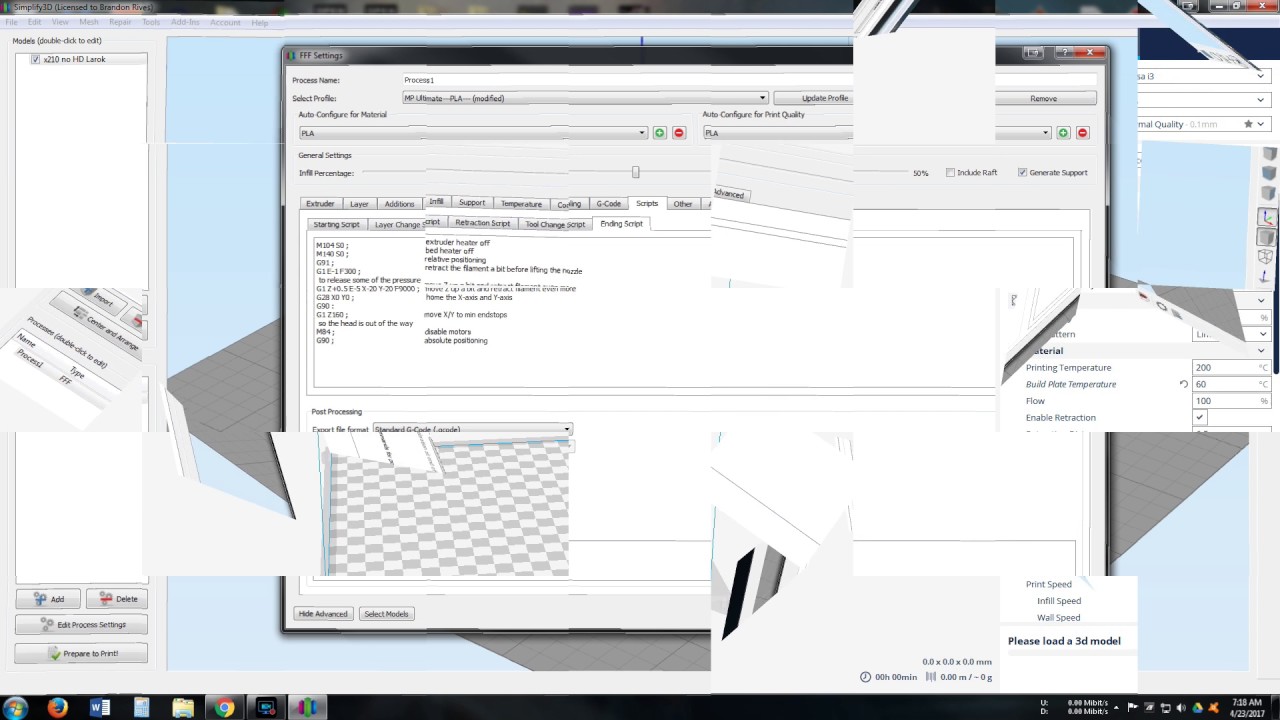This screenshot has height=720, width=1280.
Task: Select Ending Script tab
Action: coord(621,223)
